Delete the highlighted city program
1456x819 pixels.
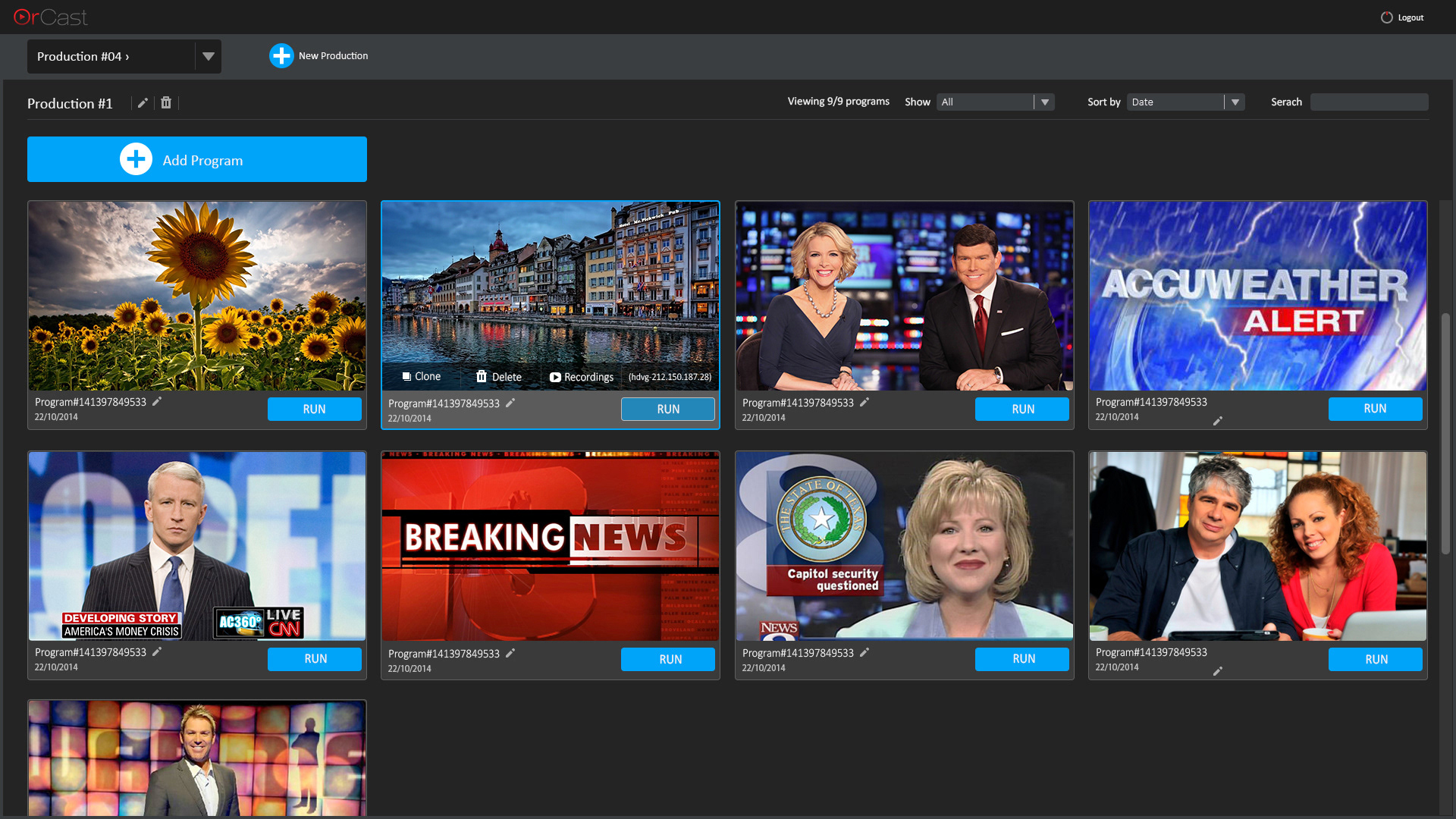click(x=498, y=377)
